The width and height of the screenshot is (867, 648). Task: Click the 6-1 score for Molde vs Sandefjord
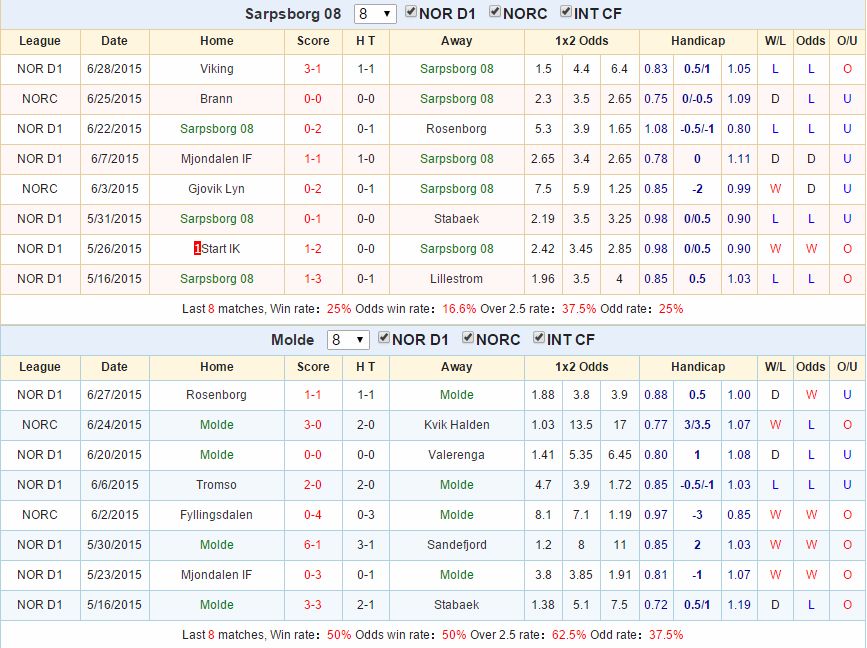pos(312,545)
